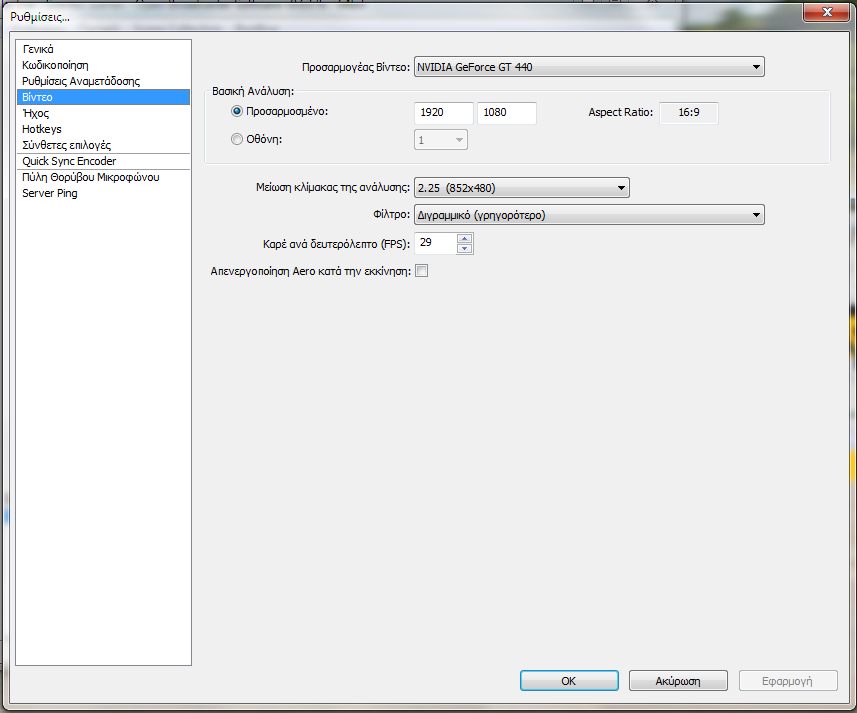
Task: Open the resolution downscale 2.25 dropdown
Action: coord(522,188)
